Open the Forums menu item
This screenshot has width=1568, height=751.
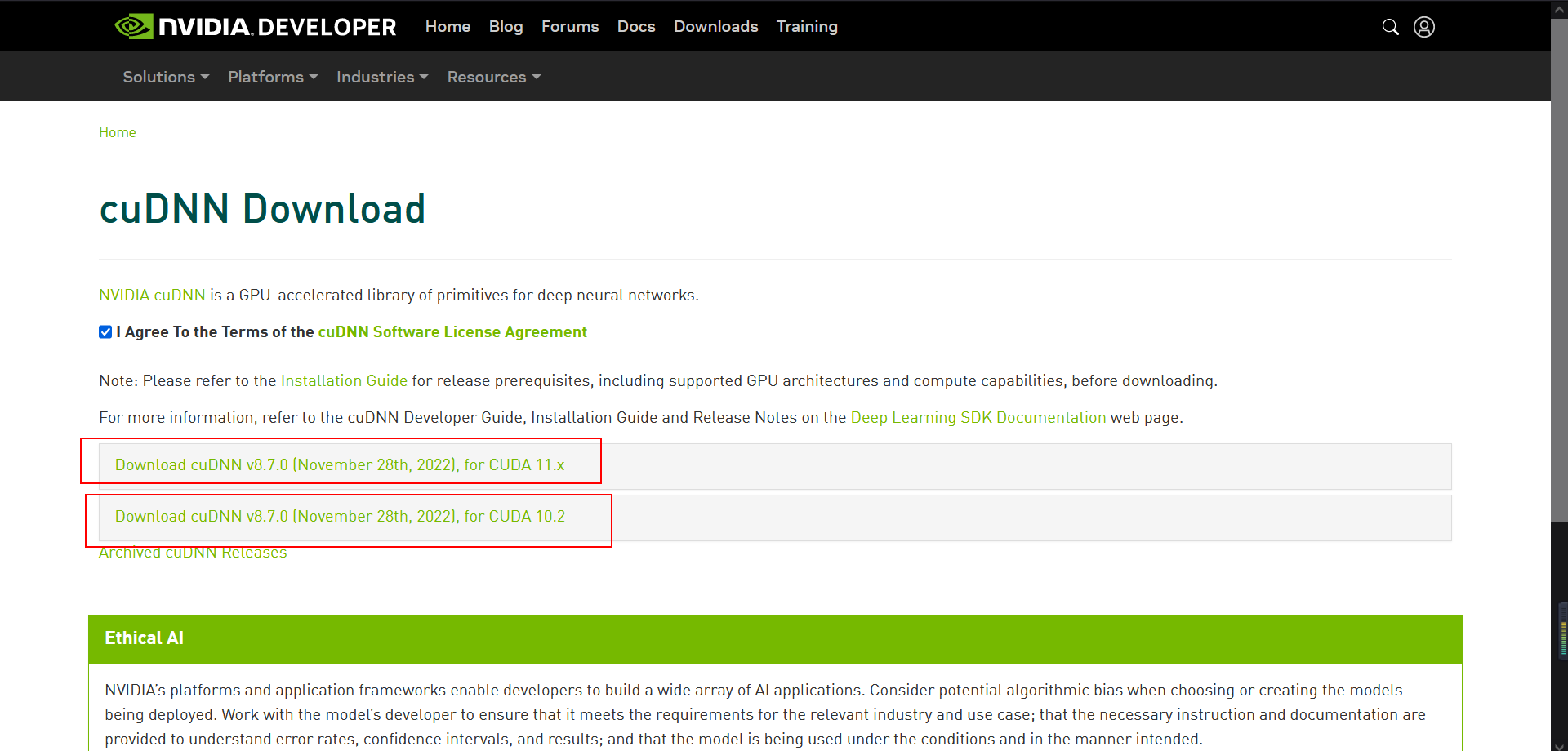tap(570, 27)
